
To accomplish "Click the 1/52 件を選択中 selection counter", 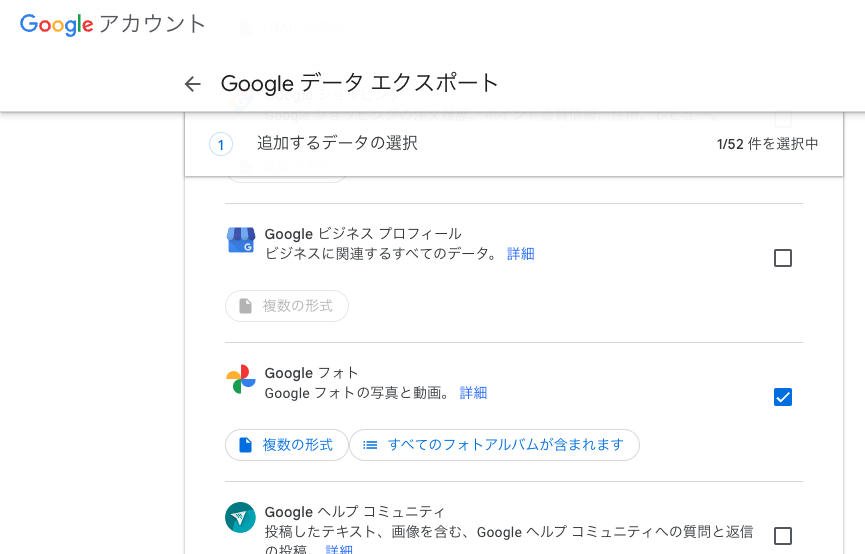I will point(767,144).
